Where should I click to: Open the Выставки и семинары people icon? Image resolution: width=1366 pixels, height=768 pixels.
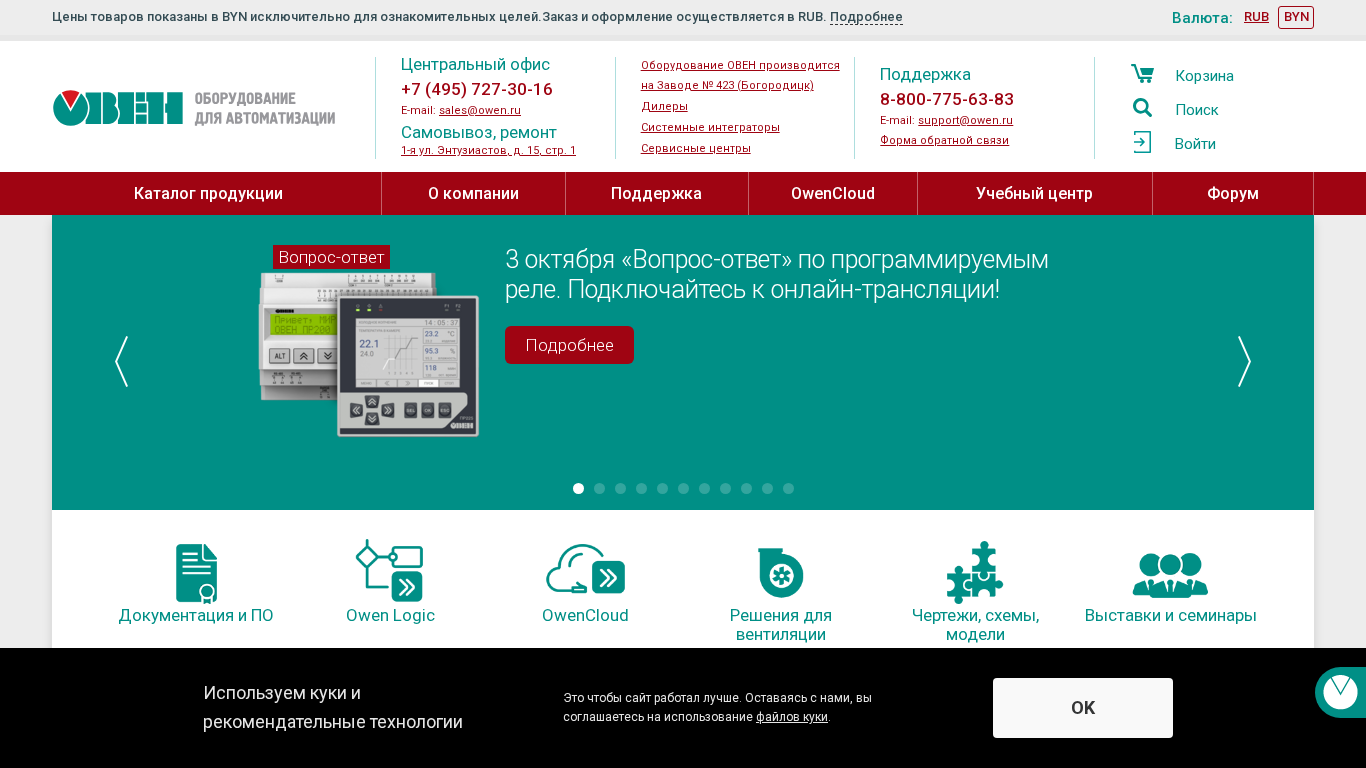1170,575
